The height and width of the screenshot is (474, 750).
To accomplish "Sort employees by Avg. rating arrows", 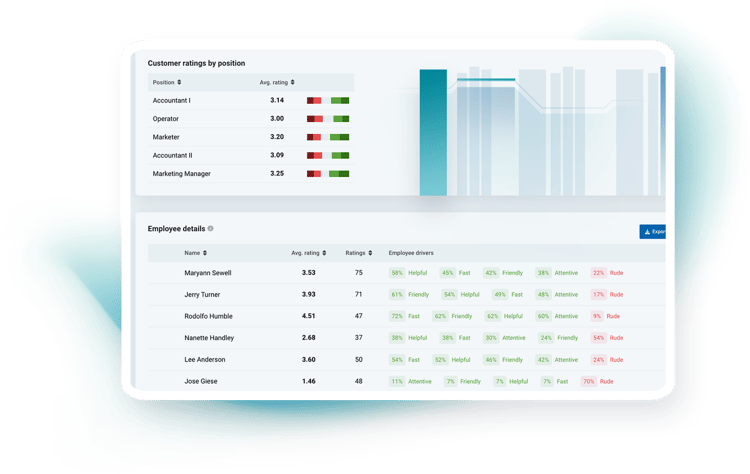I will coord(324,253).
